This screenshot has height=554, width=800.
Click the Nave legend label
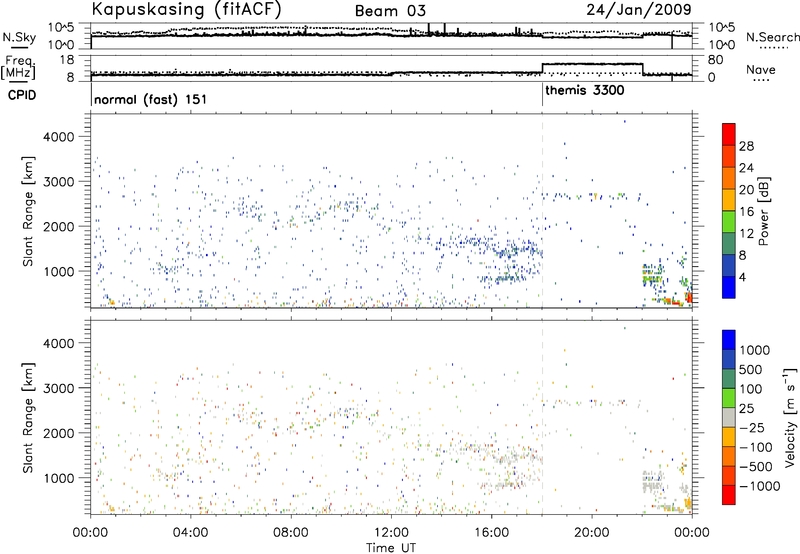760,69
